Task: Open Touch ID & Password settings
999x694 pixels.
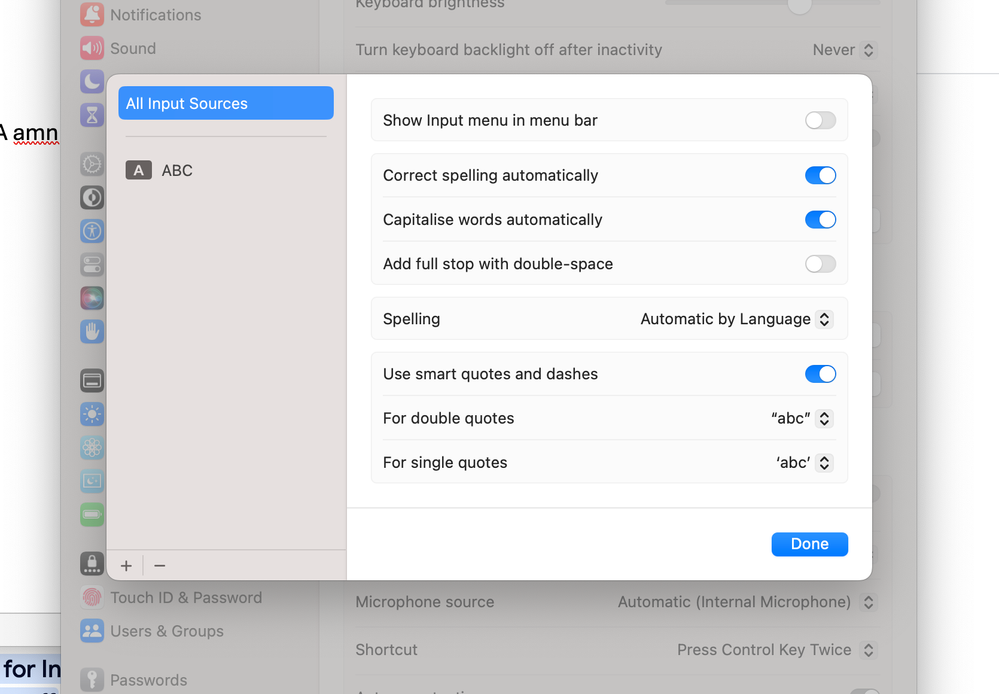Action: coord(186,598)
